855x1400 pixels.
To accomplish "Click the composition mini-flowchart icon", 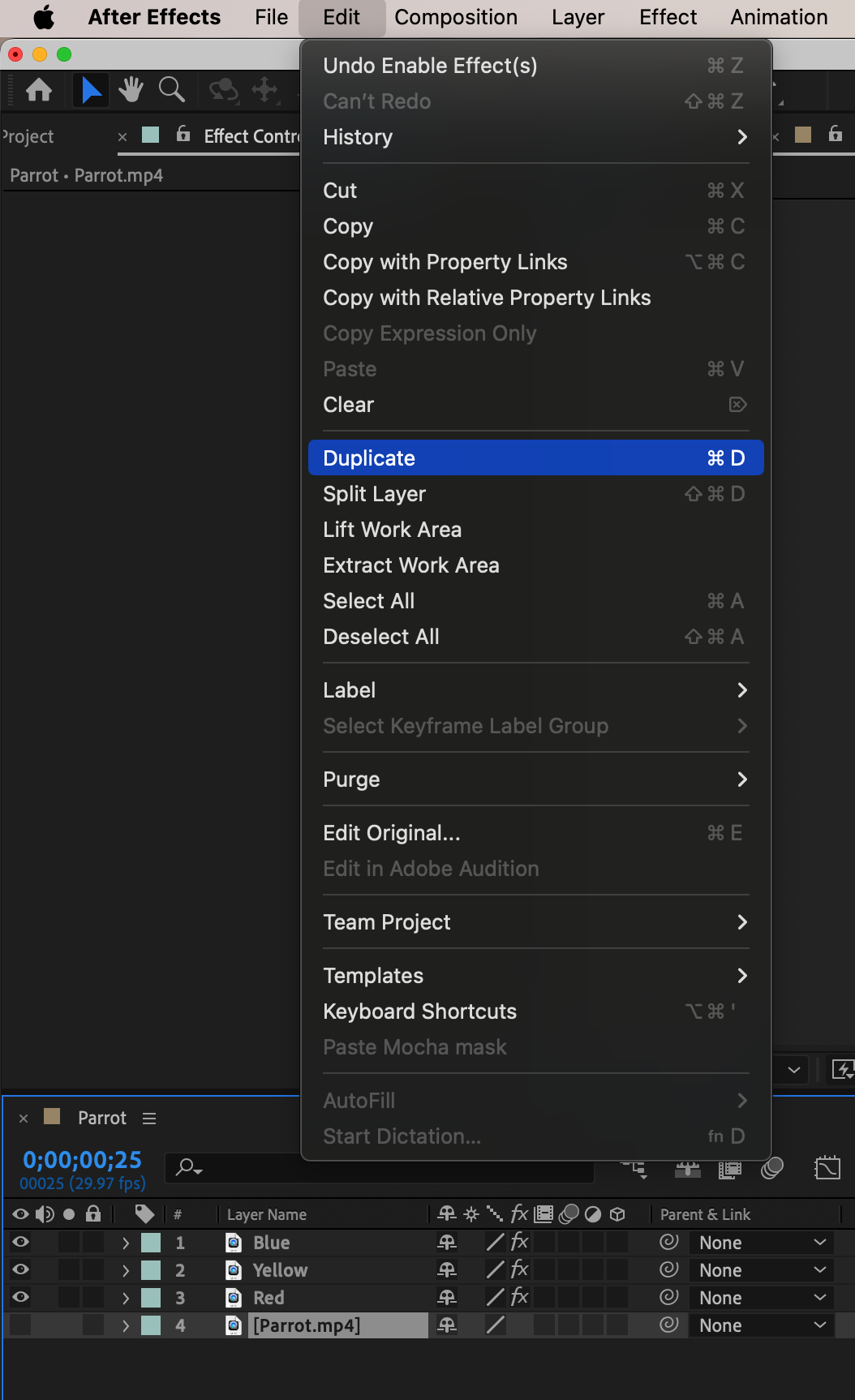I will click(x=635, y=1169).
